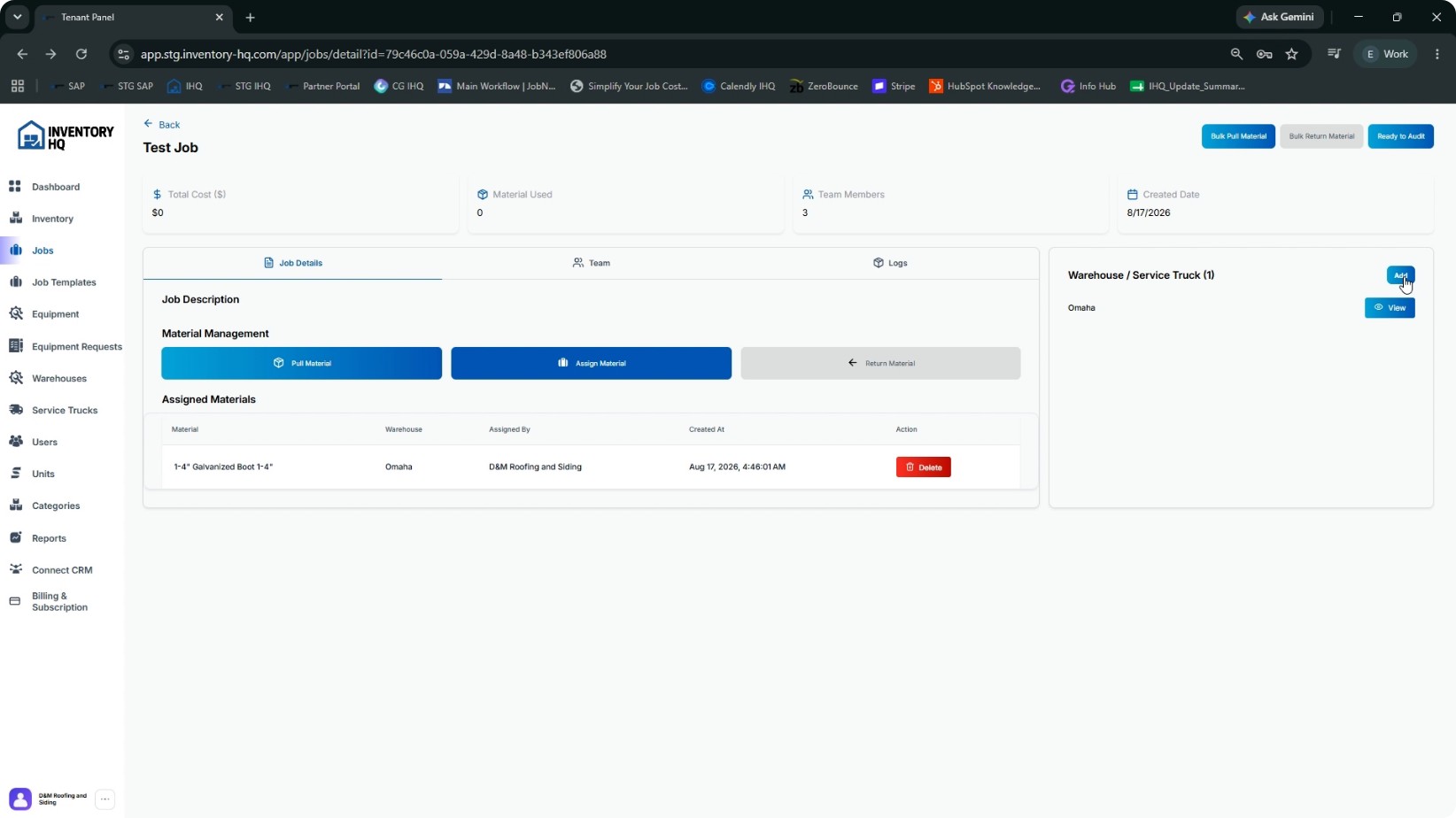Click the Total Cost card

[x=301, y=204]
